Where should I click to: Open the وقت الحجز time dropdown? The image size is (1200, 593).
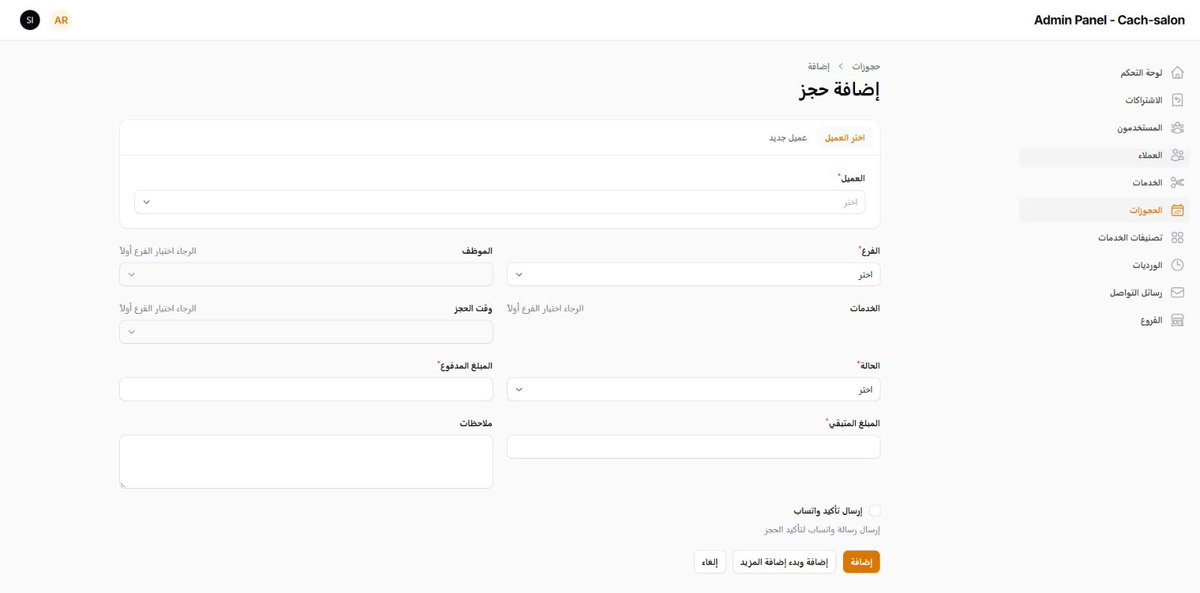coord(306,332)
